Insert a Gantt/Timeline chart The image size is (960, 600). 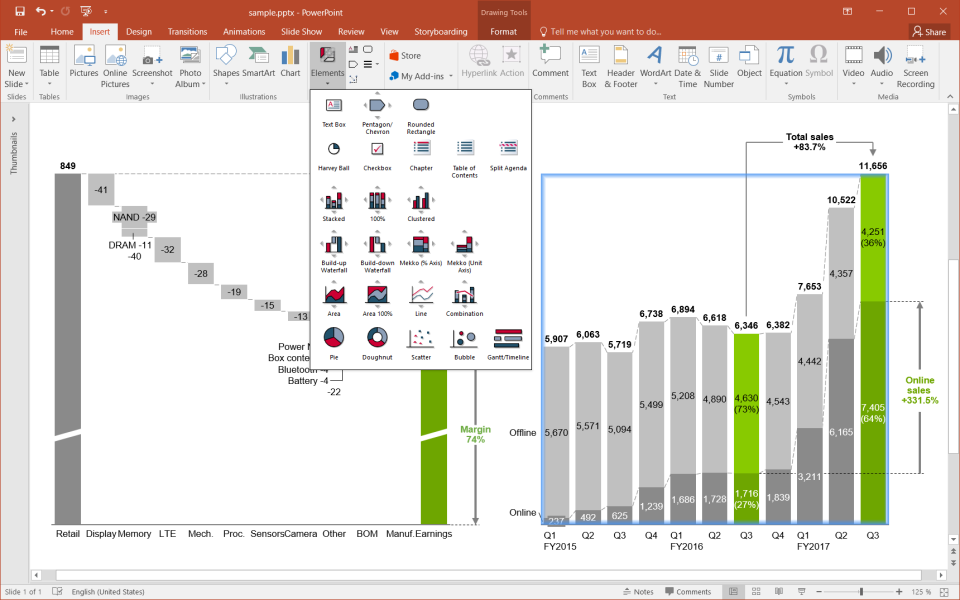pyautogui.click(x=508, y=340)
